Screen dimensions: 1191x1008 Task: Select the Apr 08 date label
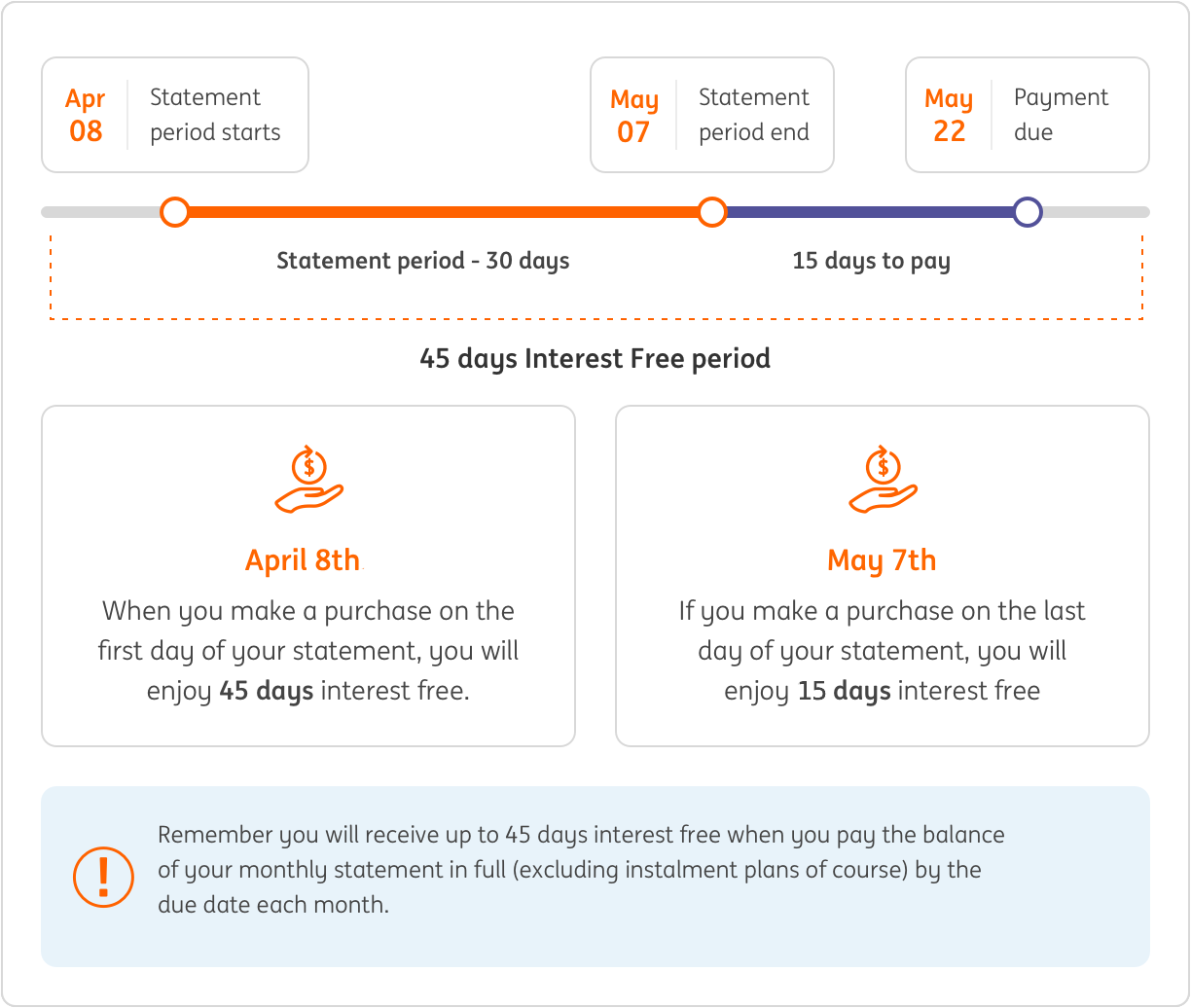click(x=86, y=115)
